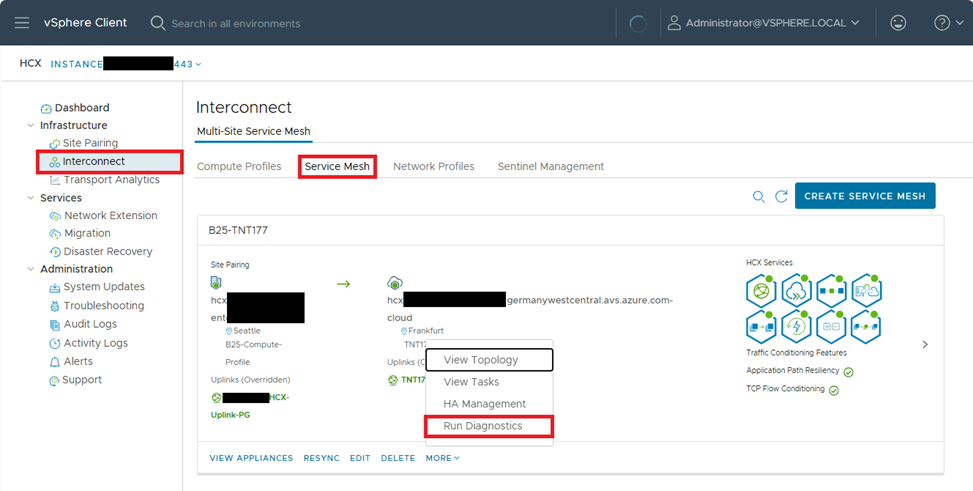Open the hamburger navigation menu
Screen dimensions: 973x491
coord(22,23)
